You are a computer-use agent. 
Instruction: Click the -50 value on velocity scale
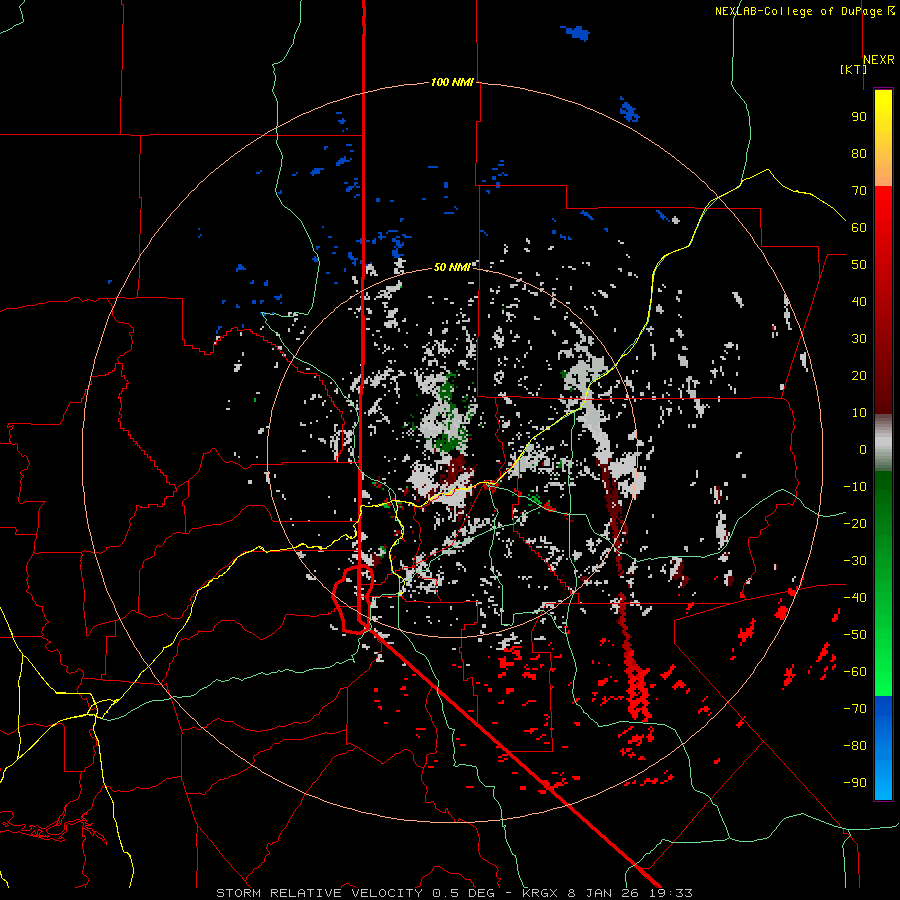(x=855, y=635)
